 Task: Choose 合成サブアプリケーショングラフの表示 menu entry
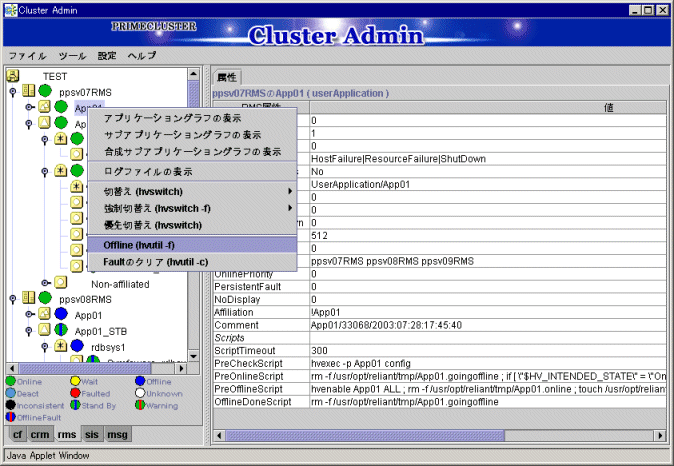click(x=192, y=152)
